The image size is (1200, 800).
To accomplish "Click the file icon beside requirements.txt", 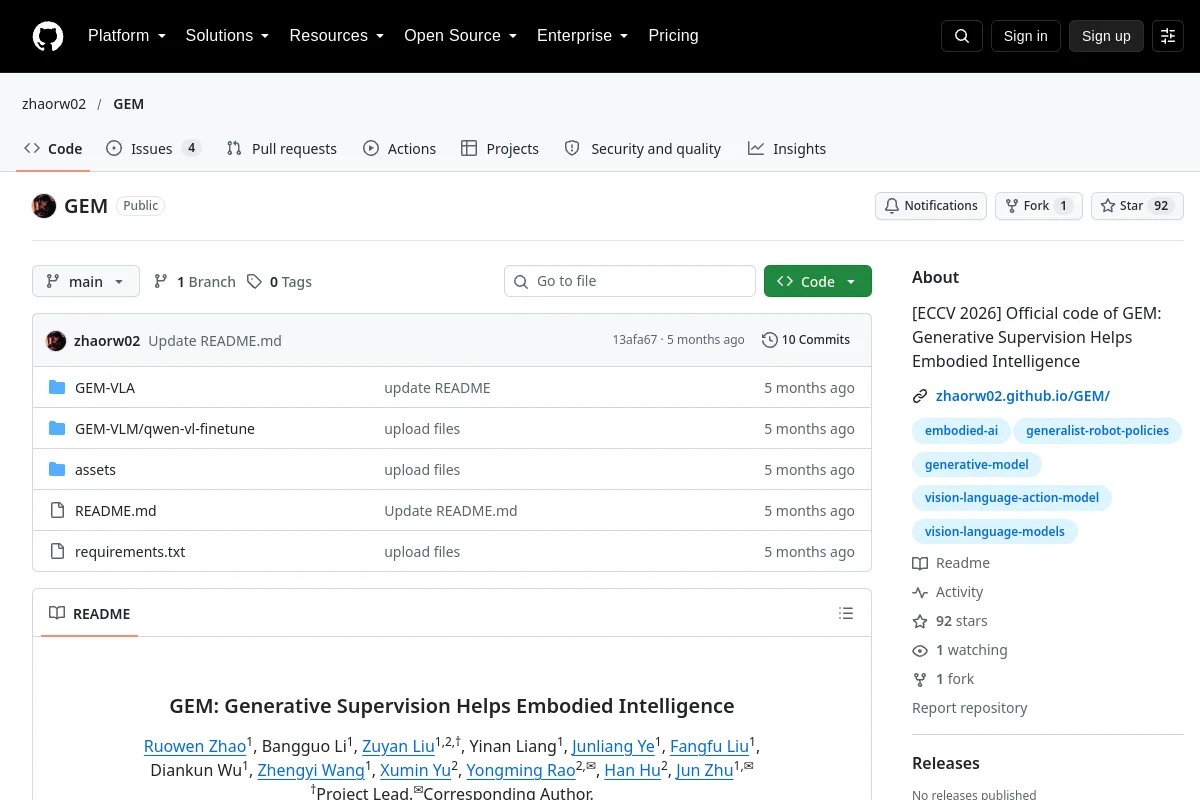I will click(57, 552).
